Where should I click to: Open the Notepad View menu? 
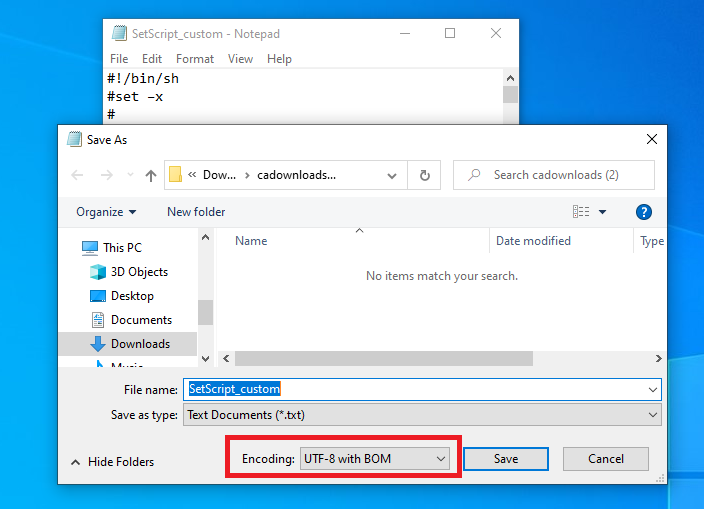pos(240,59)
